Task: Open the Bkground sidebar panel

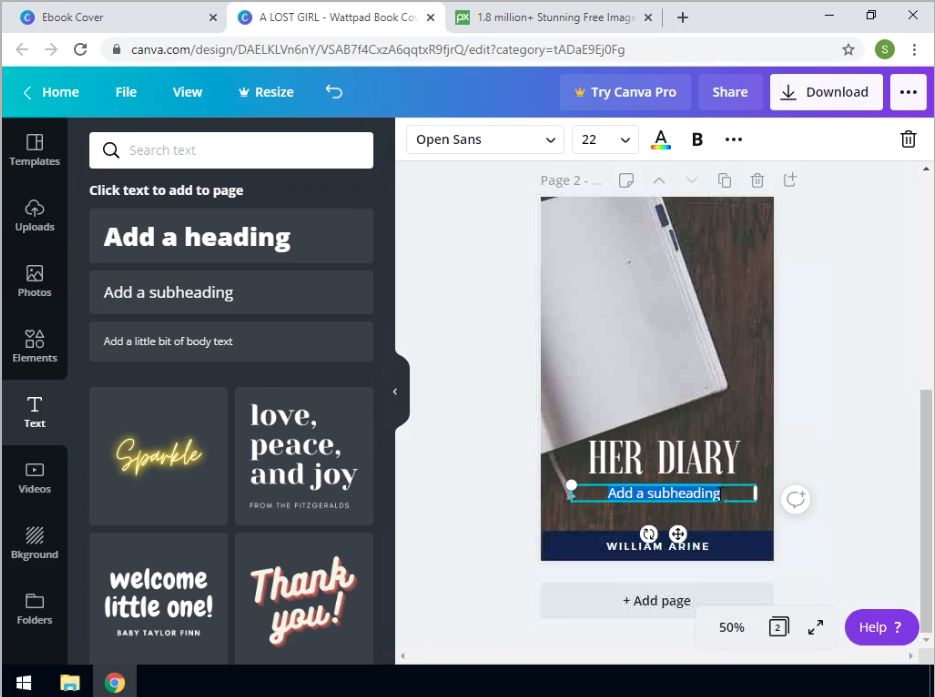Action: pos(35,544)
